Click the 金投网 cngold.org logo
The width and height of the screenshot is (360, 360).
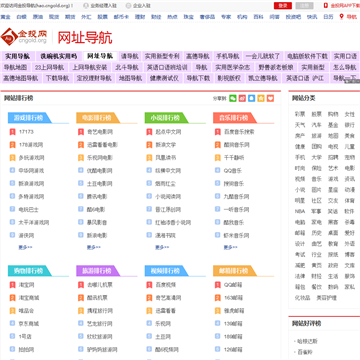pos(24,36)
